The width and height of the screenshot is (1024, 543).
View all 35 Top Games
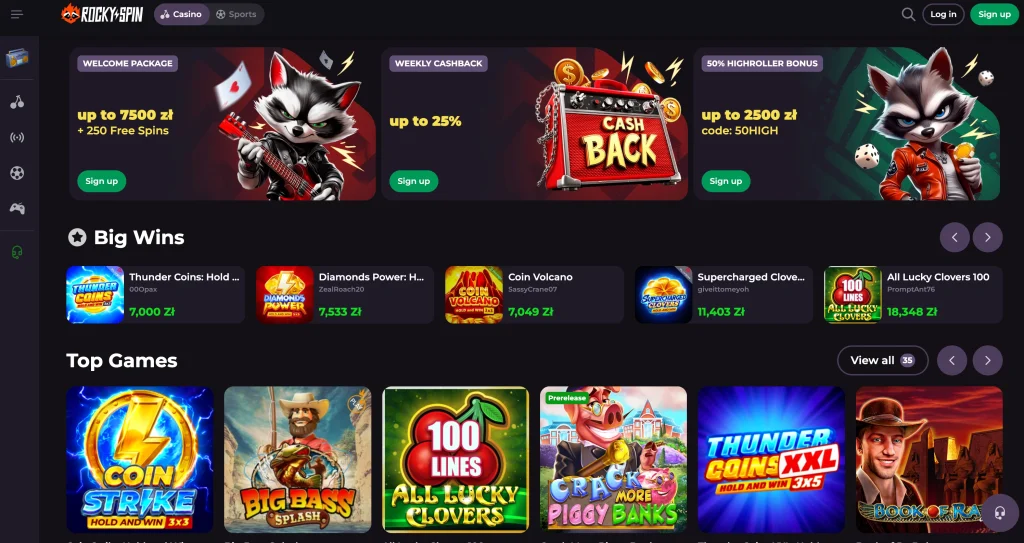point(882,360)
